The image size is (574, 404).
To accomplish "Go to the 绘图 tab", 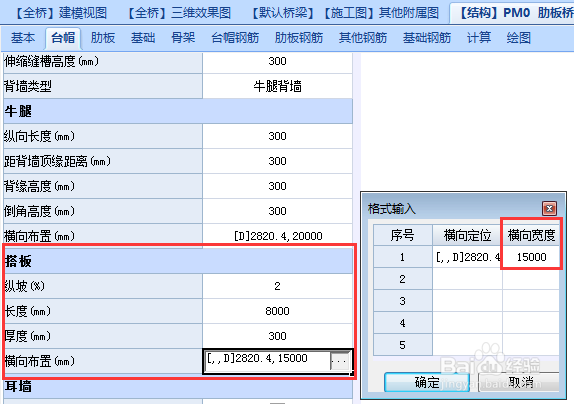I will (519, 38).
